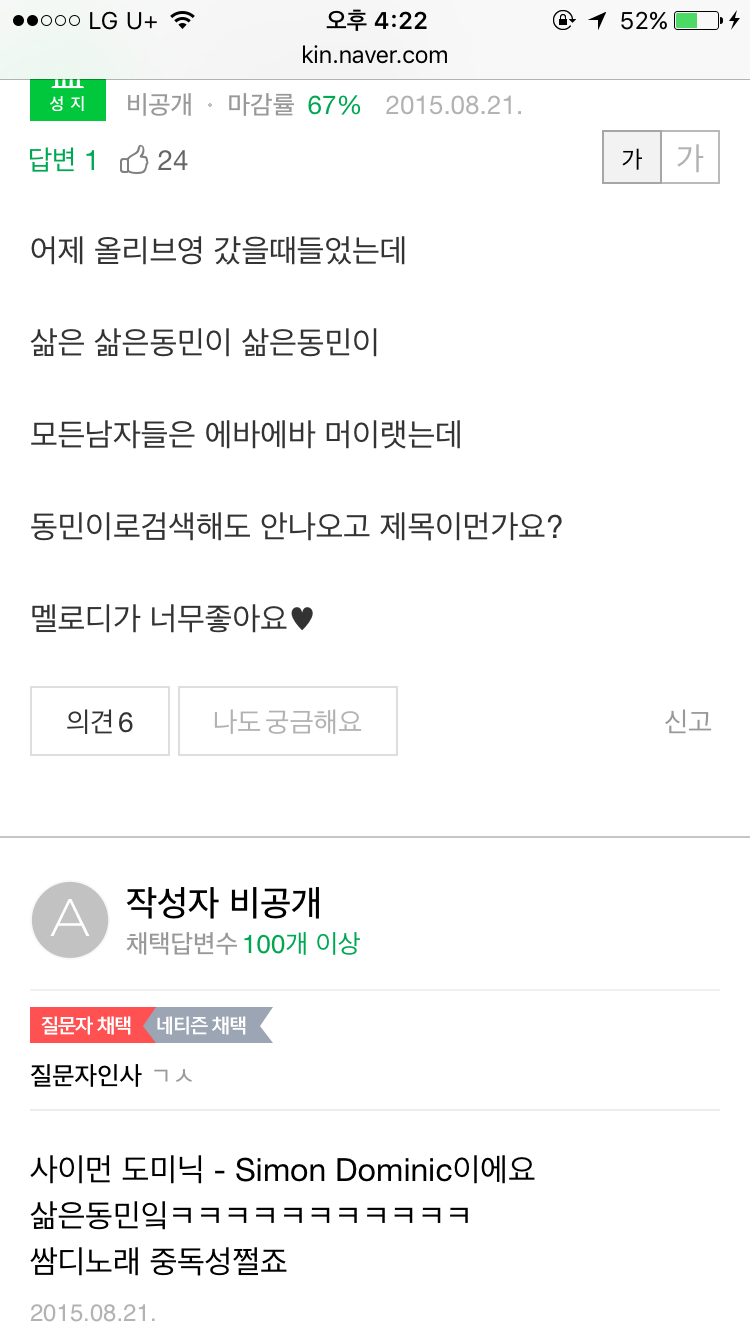This screenshot has width=750, height=1334.
Task: Tap the 마감률 67% stat
Action: coord(294,105)
